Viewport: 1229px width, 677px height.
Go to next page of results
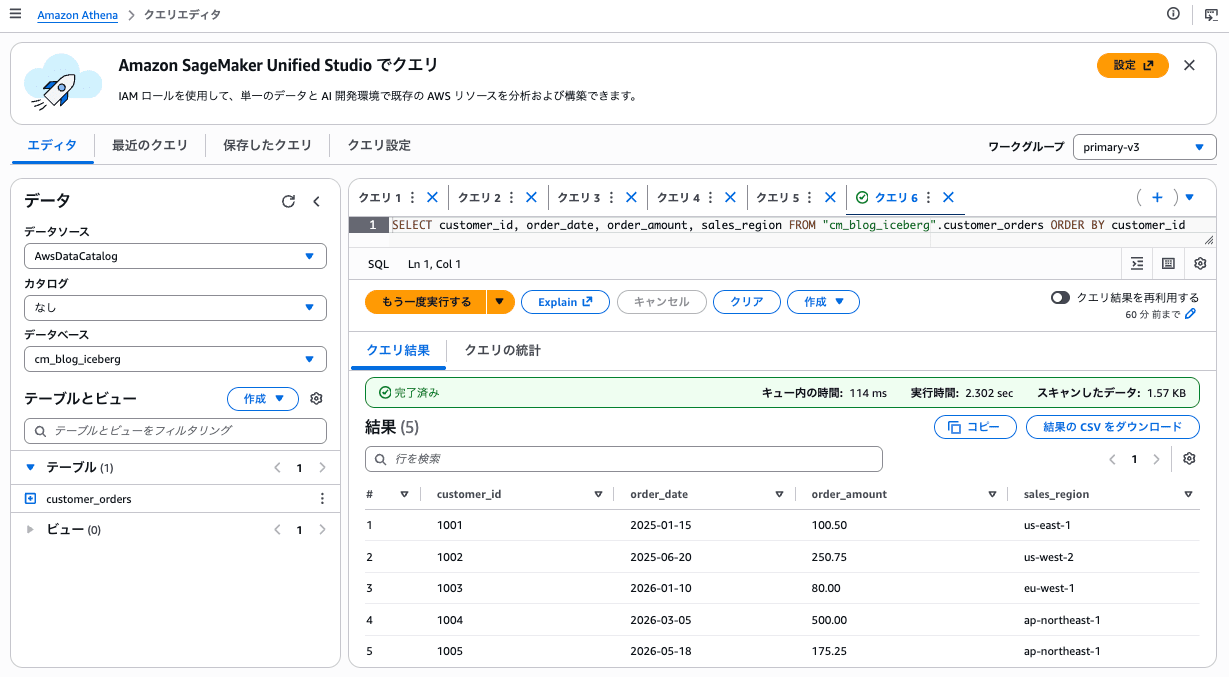[x=1157, y=460]
